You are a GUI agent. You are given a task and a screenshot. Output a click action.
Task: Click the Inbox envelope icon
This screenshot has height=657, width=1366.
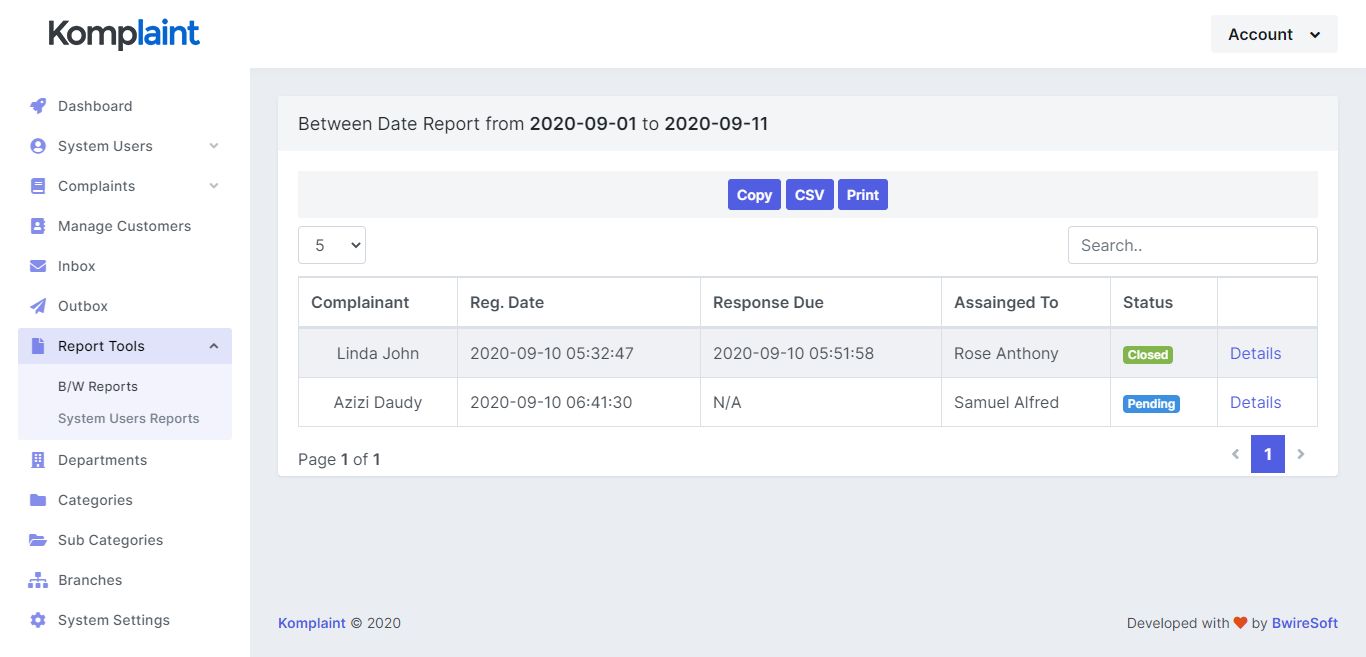tap(38, 266)
